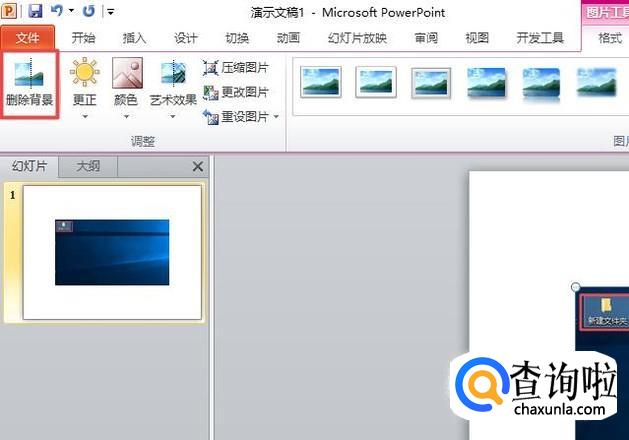This screenshot has height=440, width=629.
Task: Click 更改图片 change picture
Action: pos(236,92)
